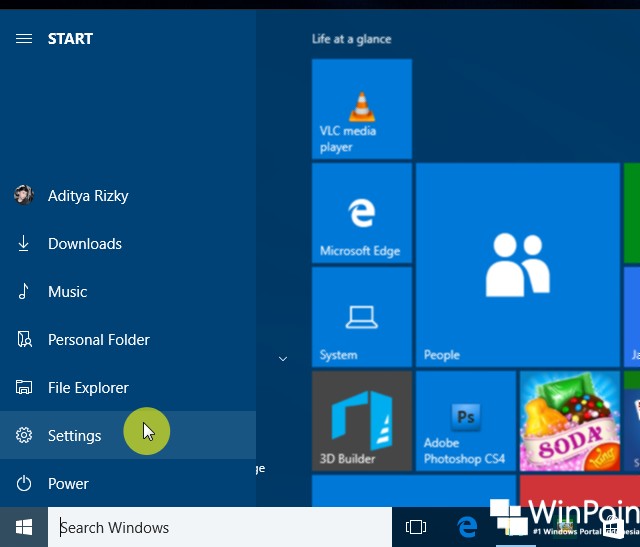Screen dimensions: 640x547
Task: Click the Power option
Action: [x=128, y=483]
